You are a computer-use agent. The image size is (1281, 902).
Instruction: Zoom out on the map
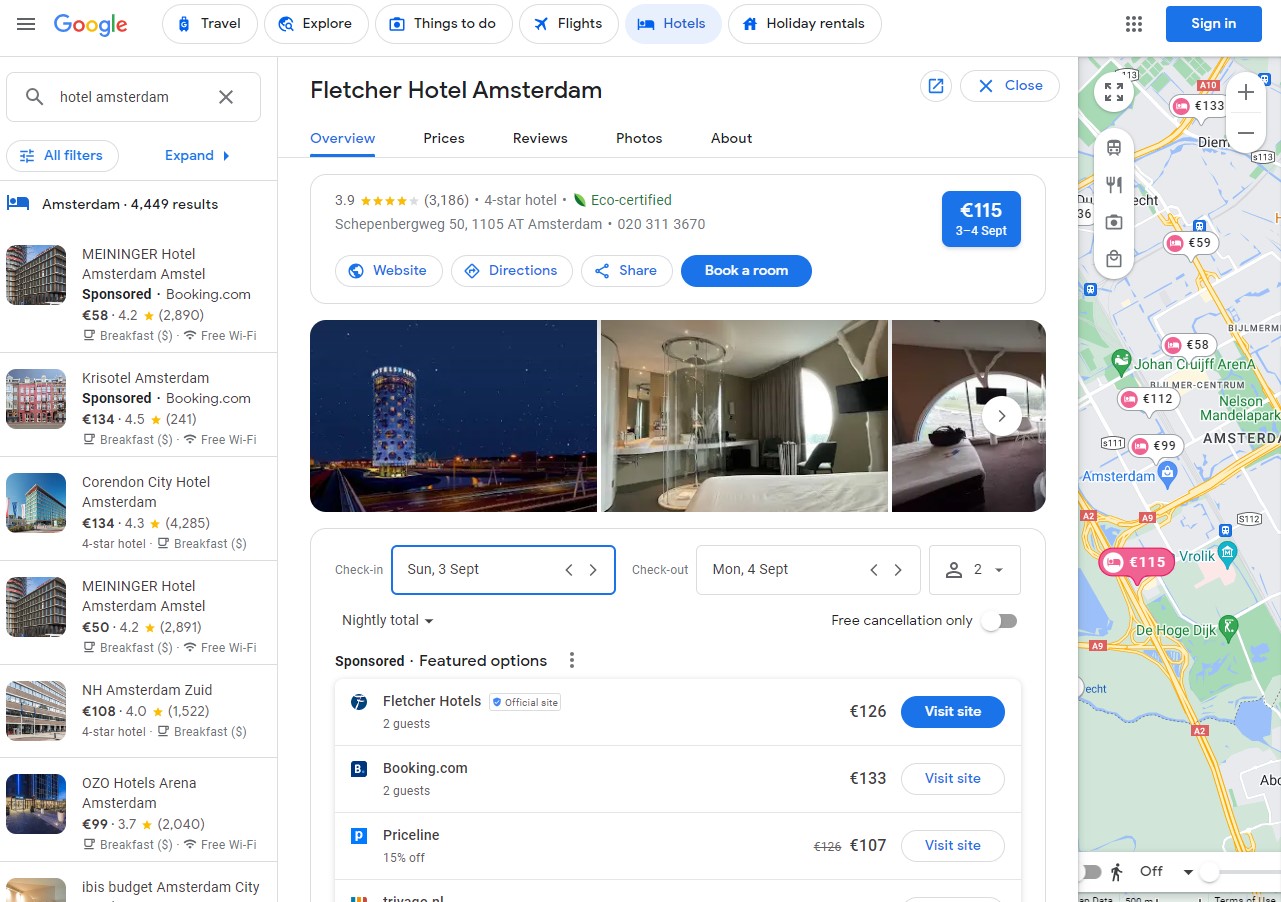pos(1246,132)
